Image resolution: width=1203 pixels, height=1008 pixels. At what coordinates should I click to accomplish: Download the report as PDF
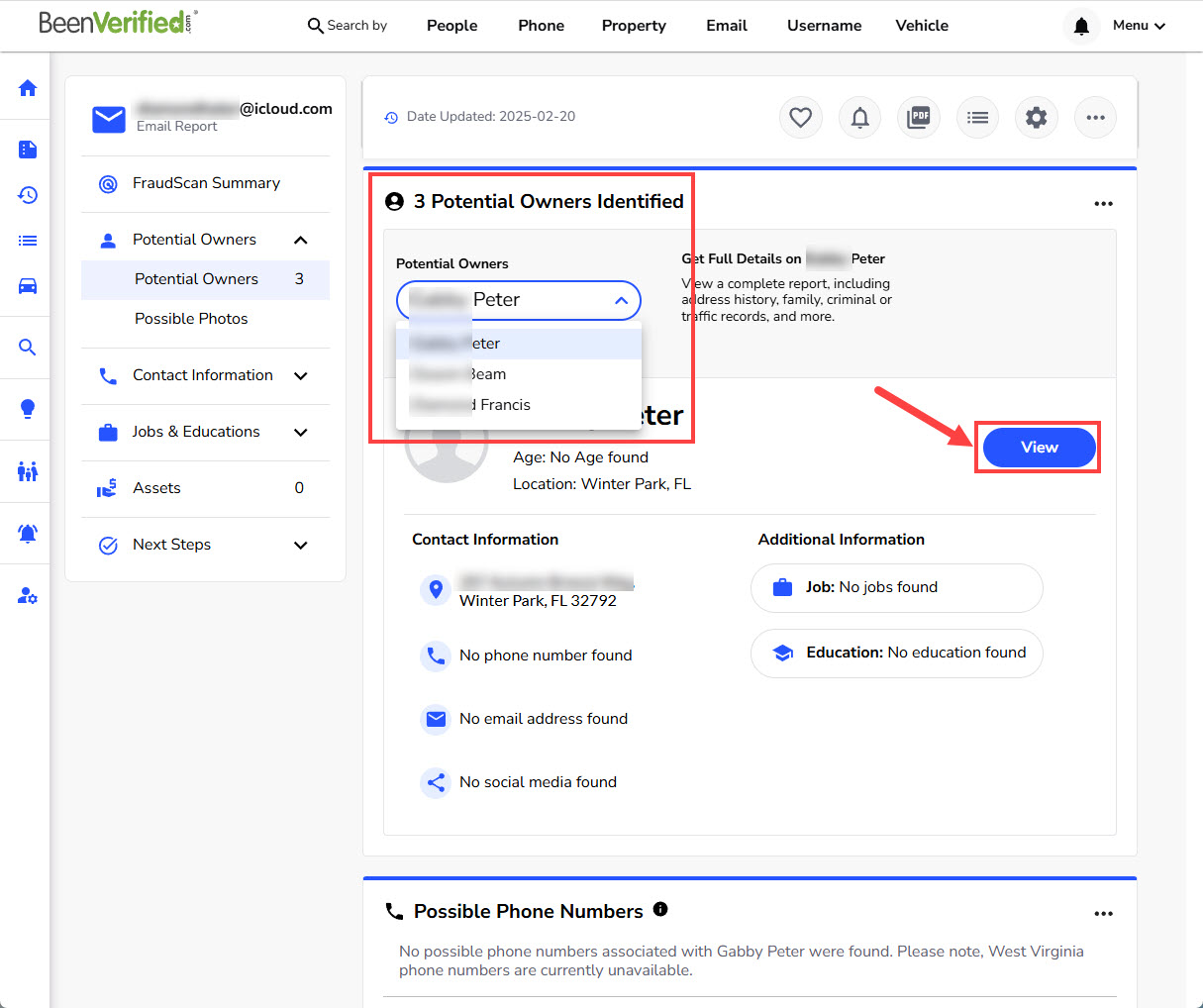[x=919, y=118]
